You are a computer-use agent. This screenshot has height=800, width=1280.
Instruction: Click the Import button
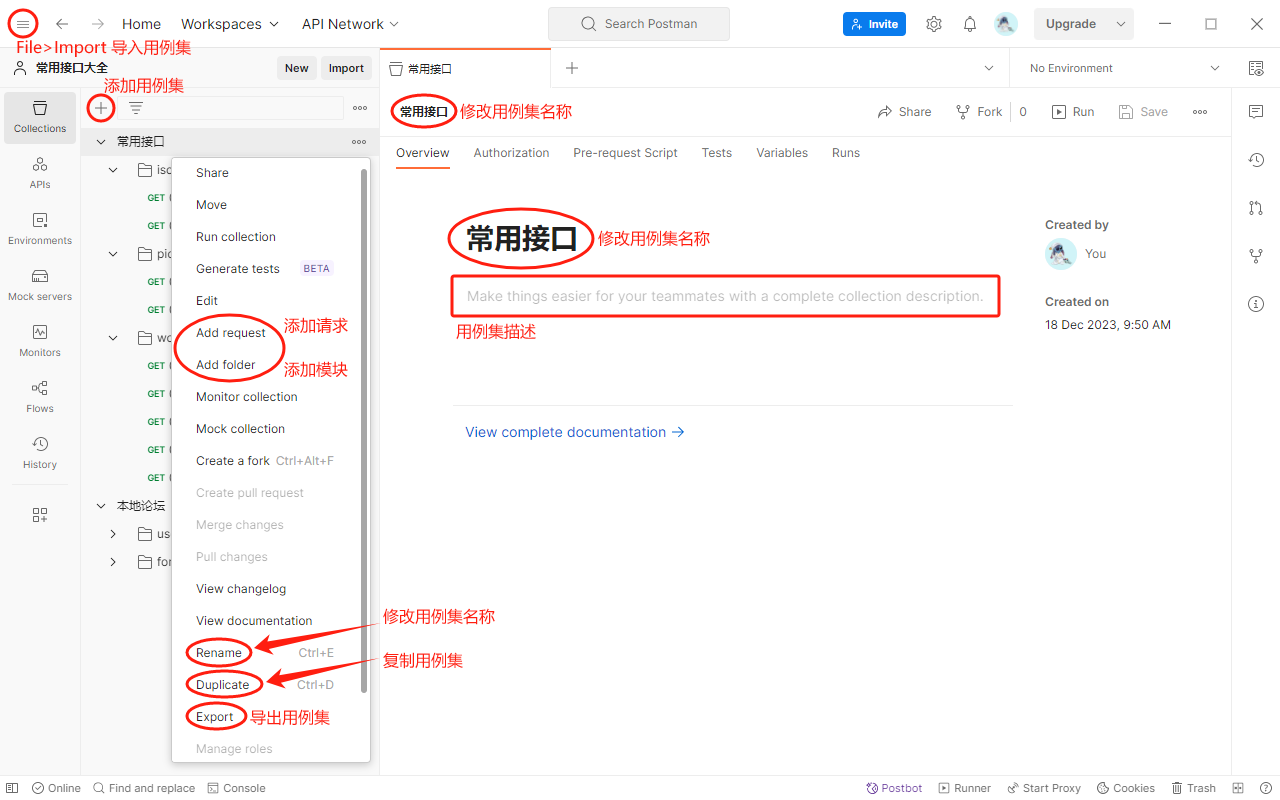click(346, 68)
